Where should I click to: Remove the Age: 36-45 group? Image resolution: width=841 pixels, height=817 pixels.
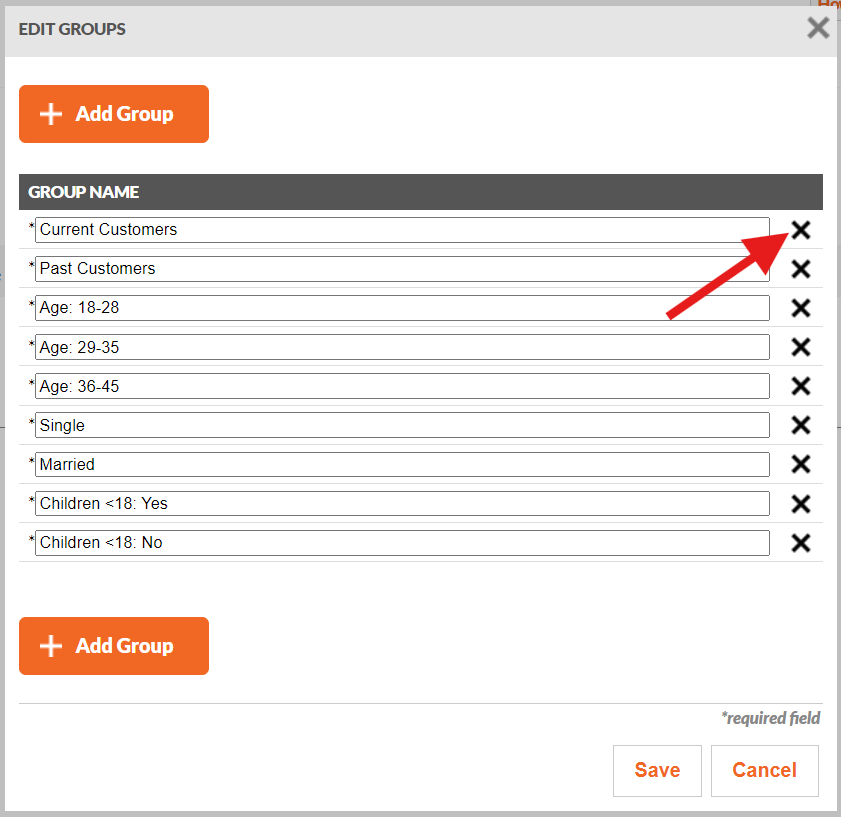800,386
